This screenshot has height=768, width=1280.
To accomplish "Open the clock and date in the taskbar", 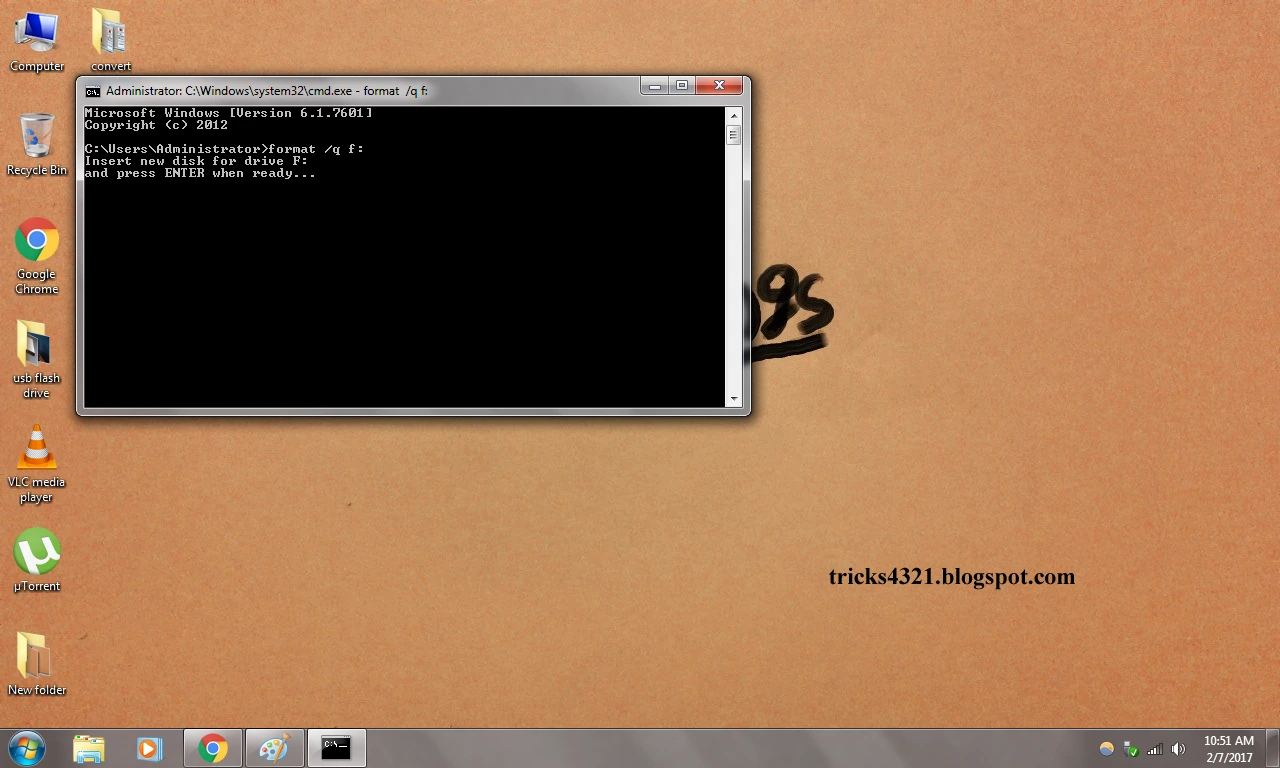I will 1229,748.
